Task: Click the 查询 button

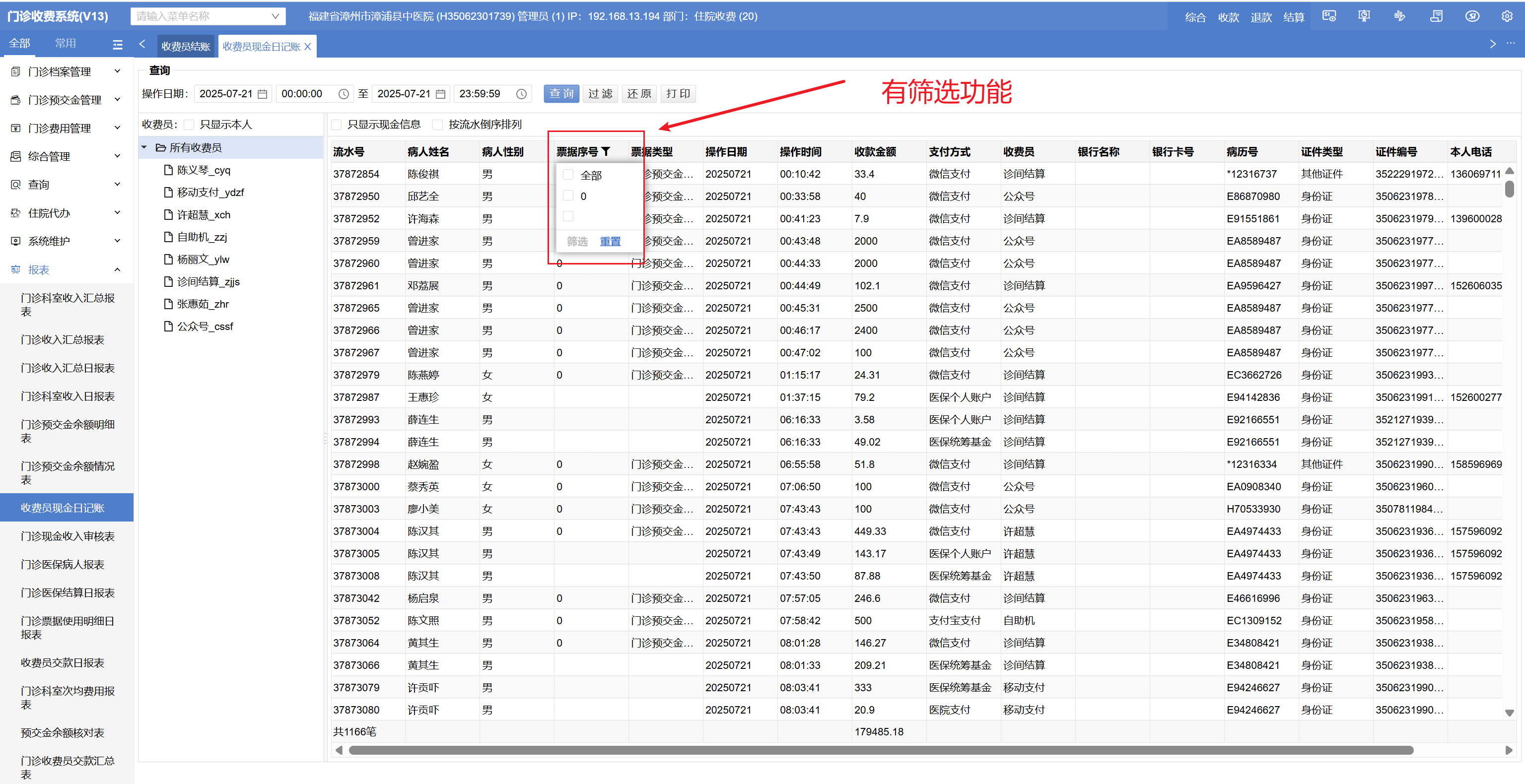Action: (x=561, y=93)
